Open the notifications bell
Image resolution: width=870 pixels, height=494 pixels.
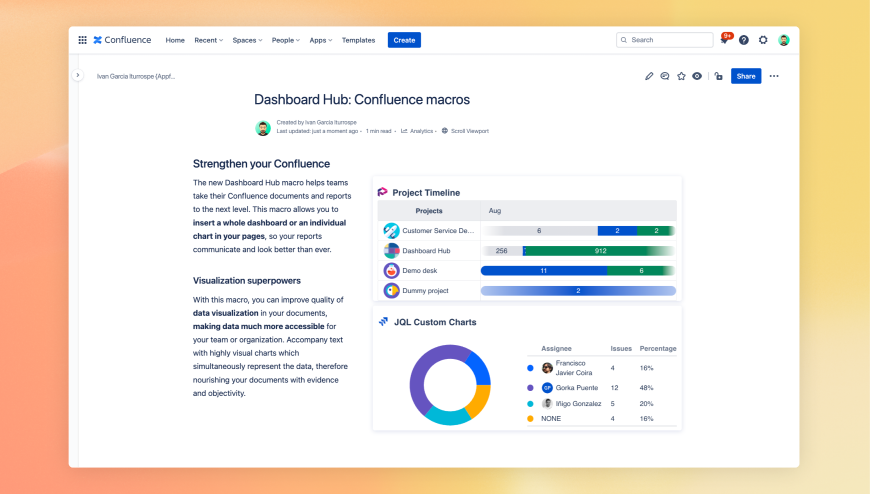pyautogui.click(x=724, y=40)
